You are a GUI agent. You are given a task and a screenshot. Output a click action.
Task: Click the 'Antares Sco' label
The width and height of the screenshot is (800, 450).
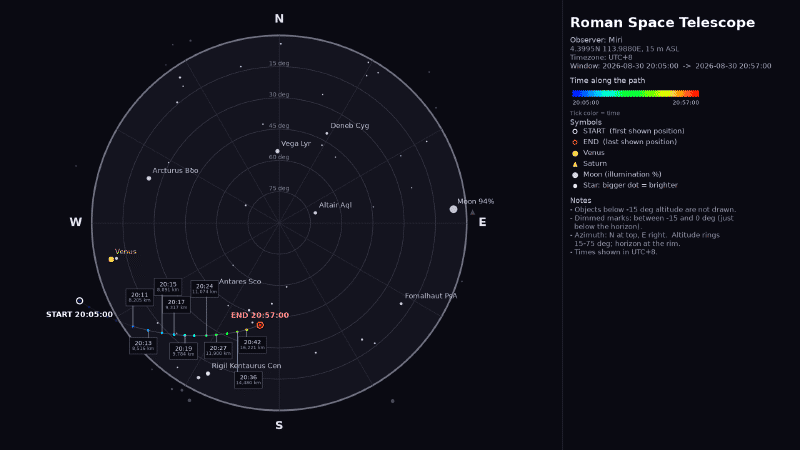[240, 282]
